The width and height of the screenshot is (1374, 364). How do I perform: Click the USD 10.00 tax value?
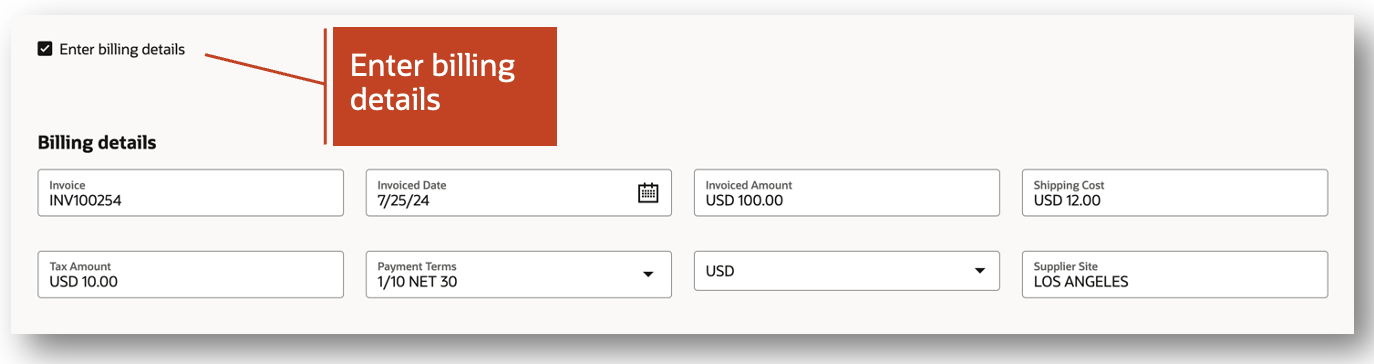pos(83,282)
